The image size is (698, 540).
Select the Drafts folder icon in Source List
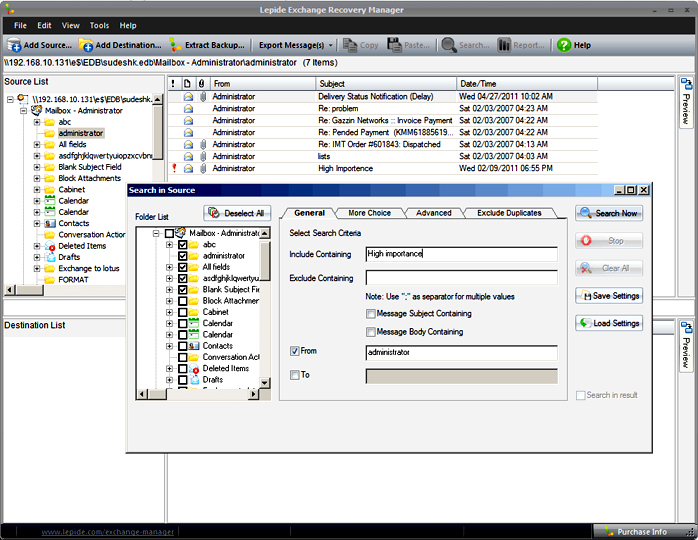click(50, 257)
